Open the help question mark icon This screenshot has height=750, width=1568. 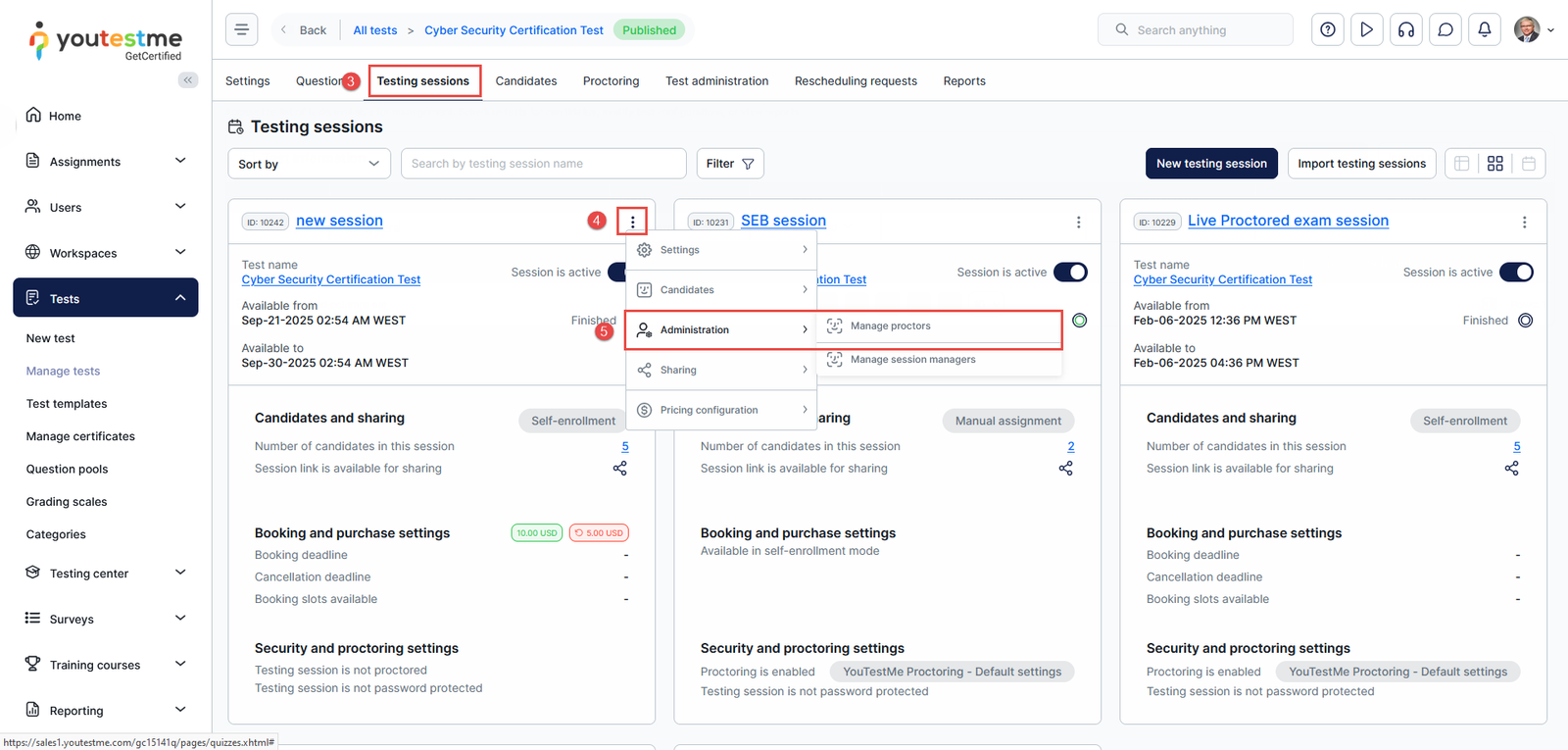[x=1327, y=30]
